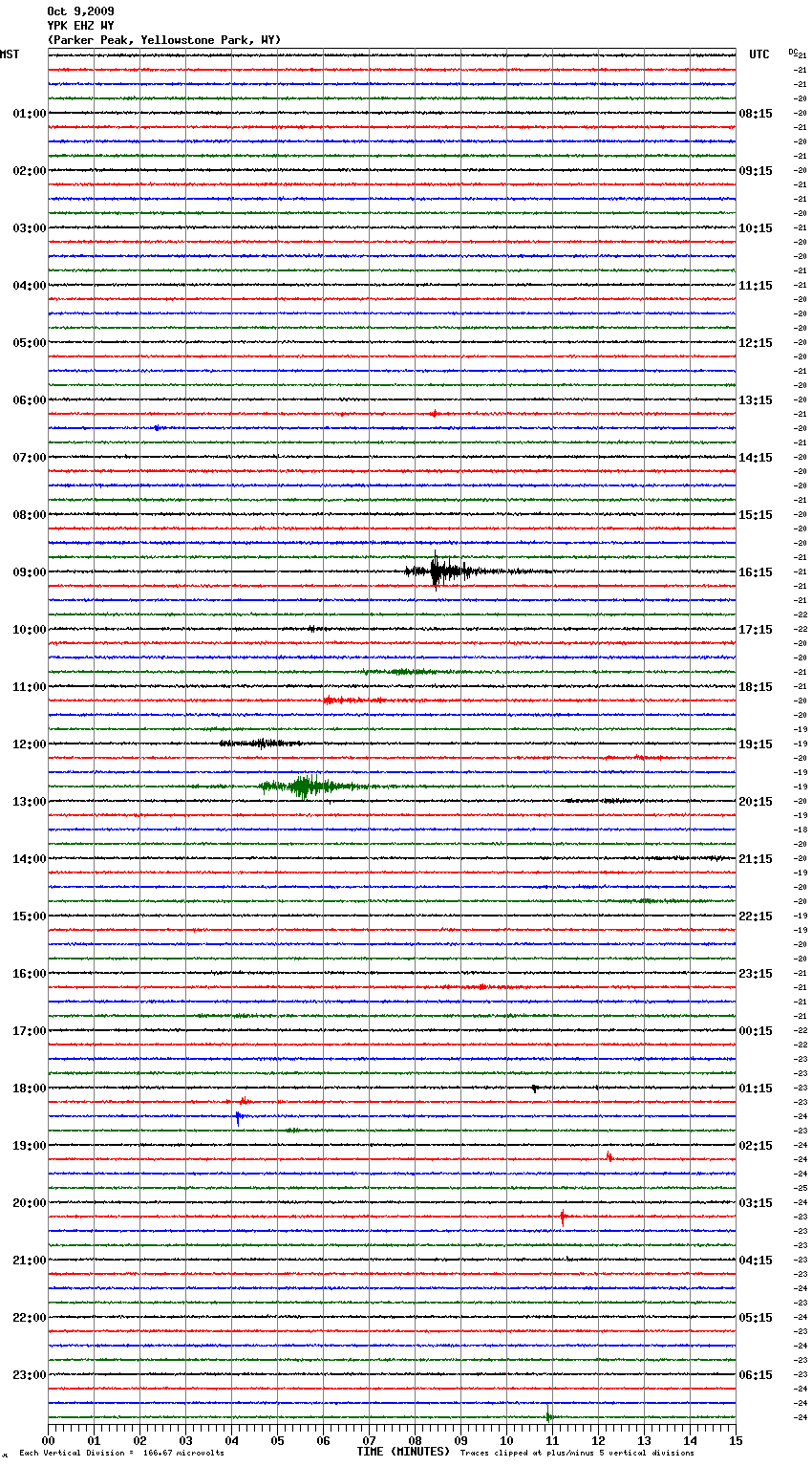The height and width of the screenshot is (1466, 812).
Task: Select the 13:00 MST row label
Action: click(x=30, y=802)
